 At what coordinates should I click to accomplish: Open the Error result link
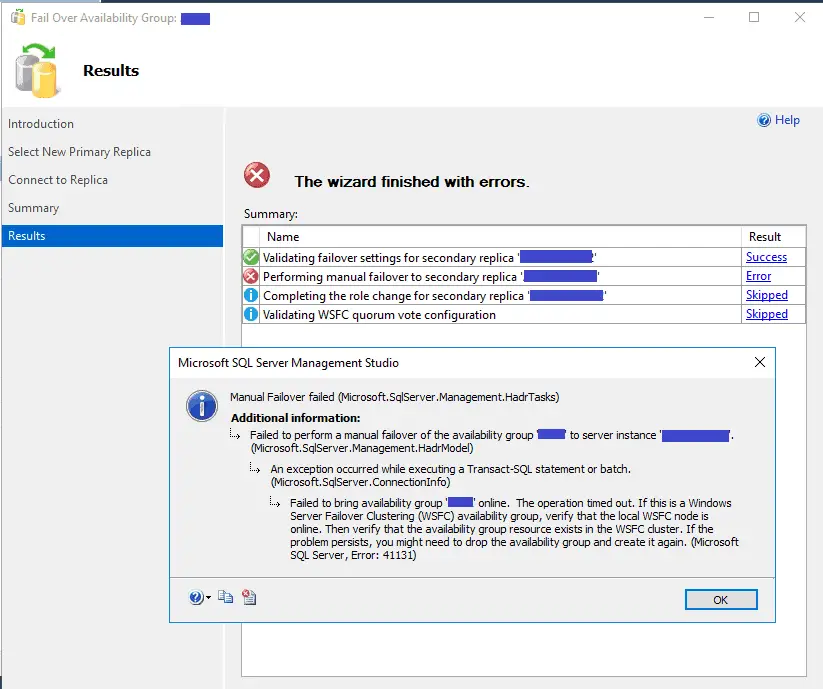pyautogui.click(x=758, y=275)
